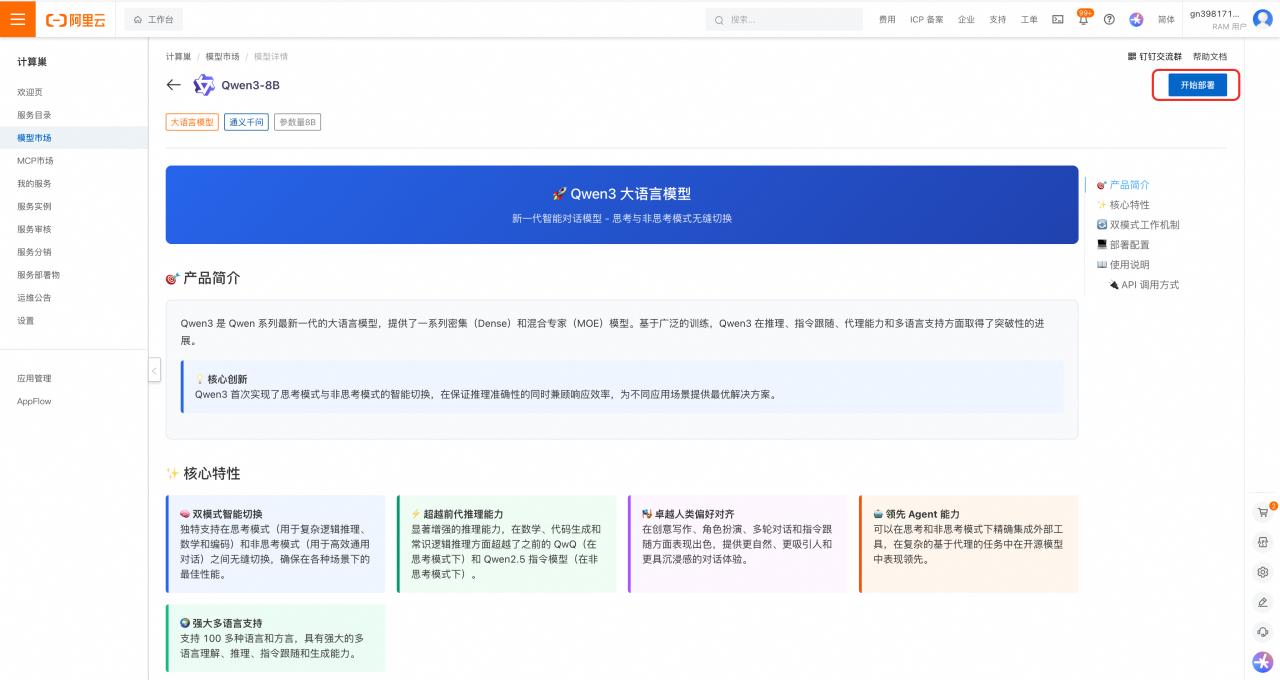
Task: Click the 核心创新 callout heading
Action: [x=221, y=380]
